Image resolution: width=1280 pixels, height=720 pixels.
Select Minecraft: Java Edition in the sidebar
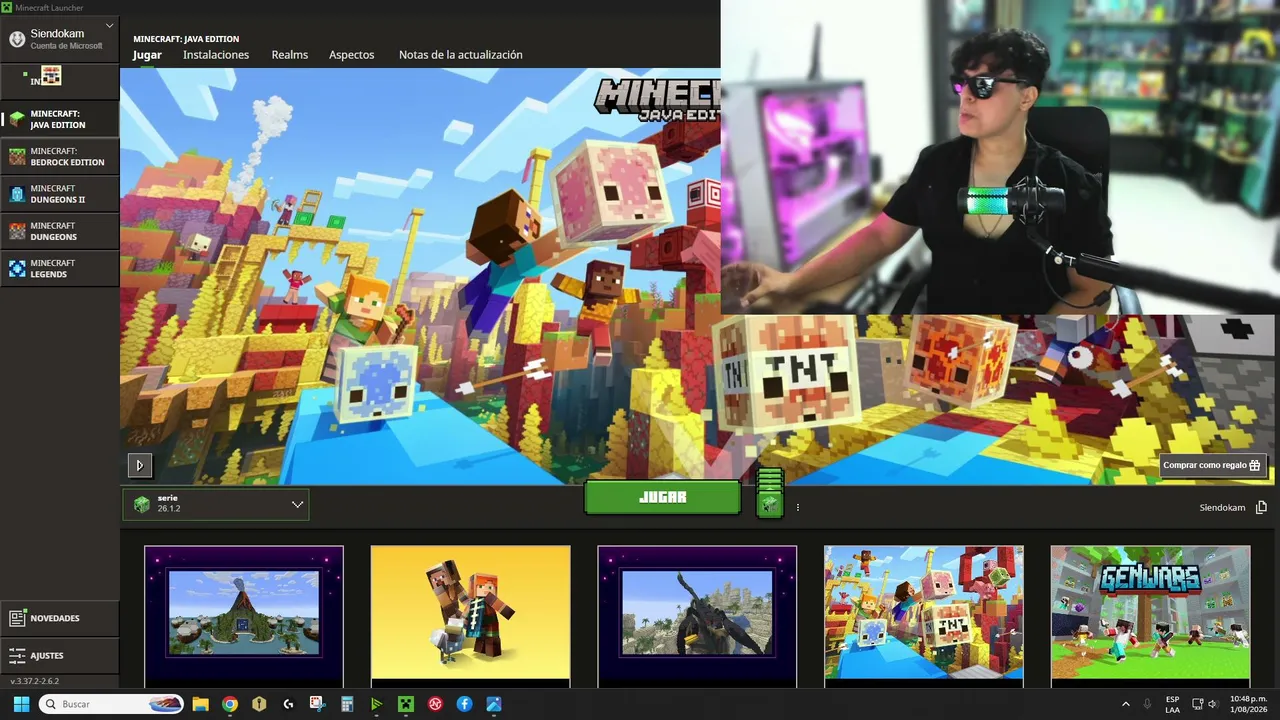(60, 119)
